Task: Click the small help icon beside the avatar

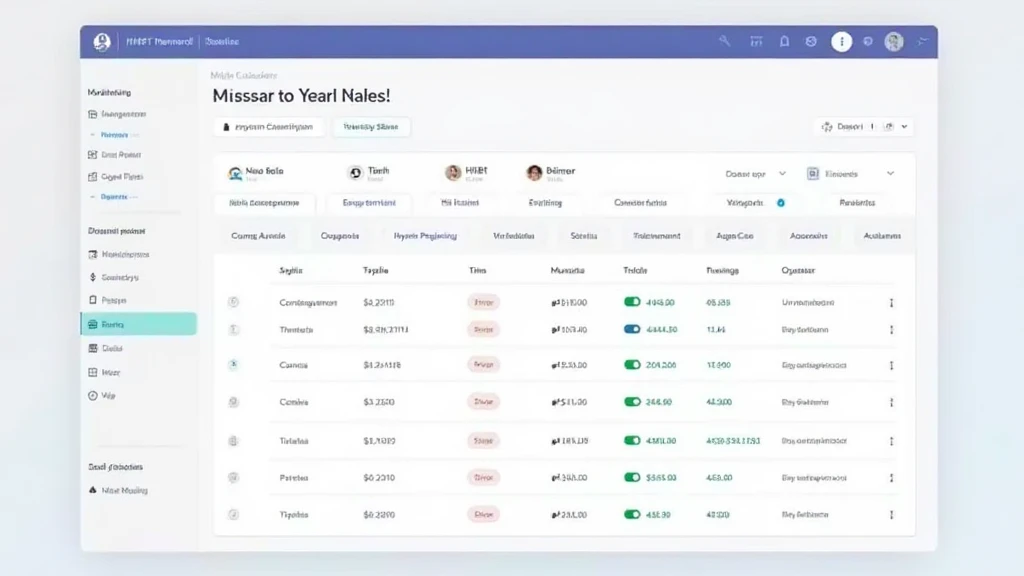Action: pyautogui.click(x=868, y=41)
